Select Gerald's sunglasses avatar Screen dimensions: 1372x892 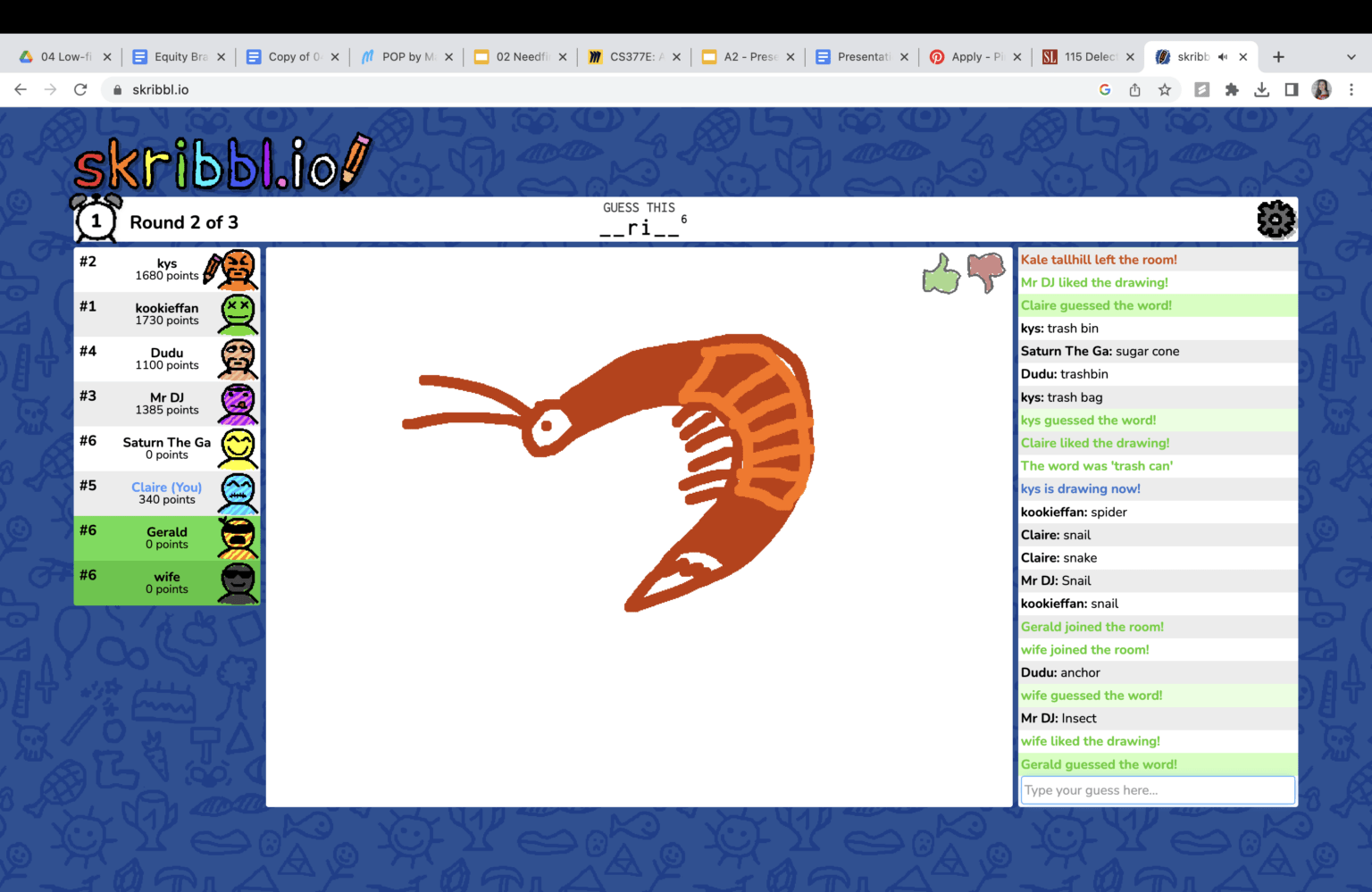[238, 538]
